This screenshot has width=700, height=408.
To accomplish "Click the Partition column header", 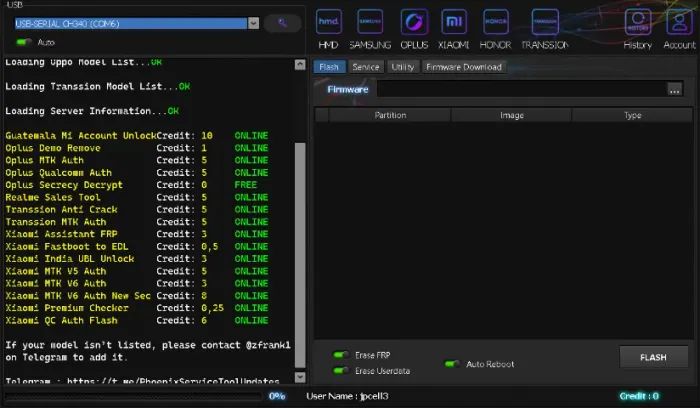I will click(390, 115).
